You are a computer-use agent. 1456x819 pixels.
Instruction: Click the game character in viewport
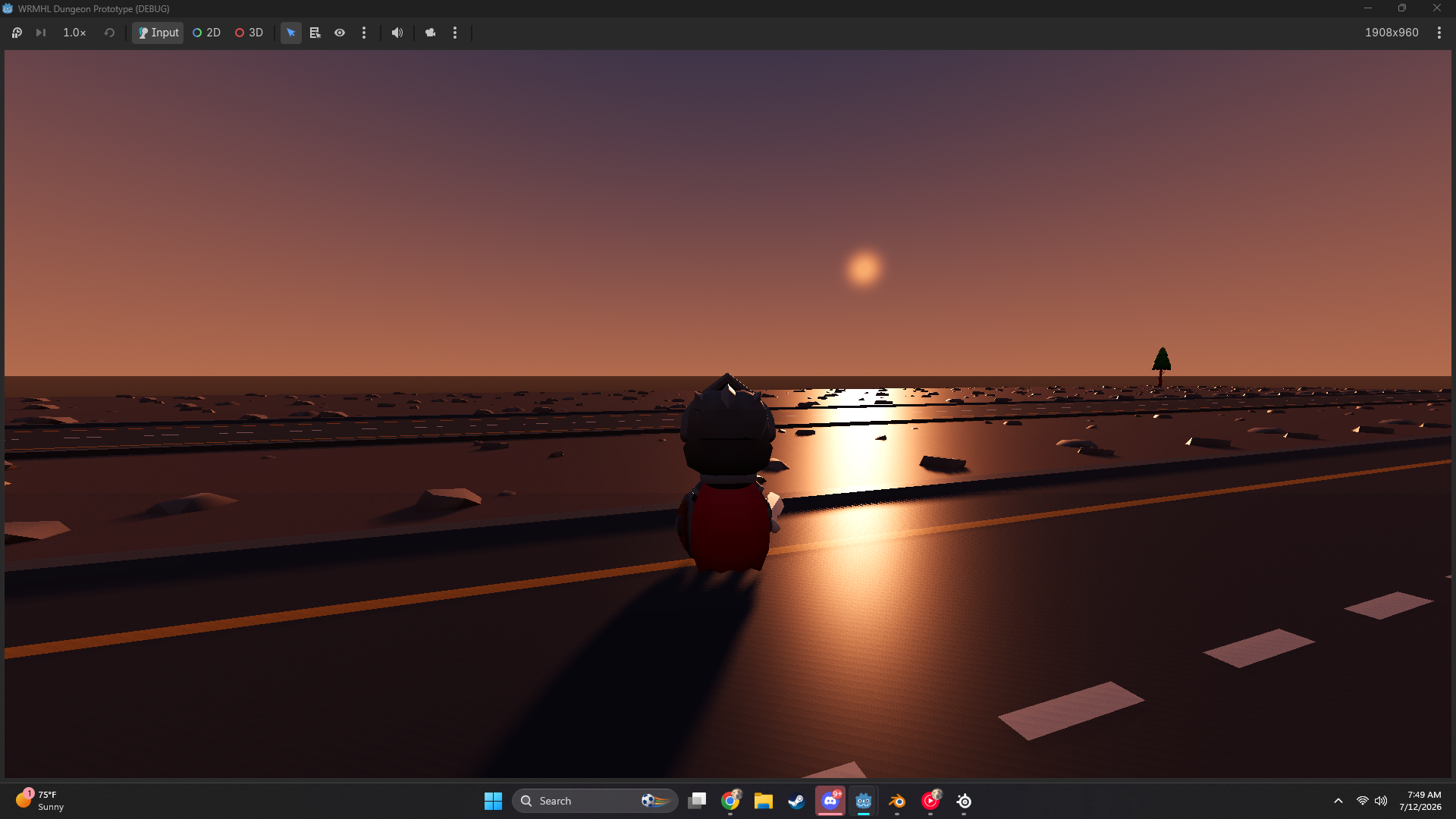click(x=730, y=473)
